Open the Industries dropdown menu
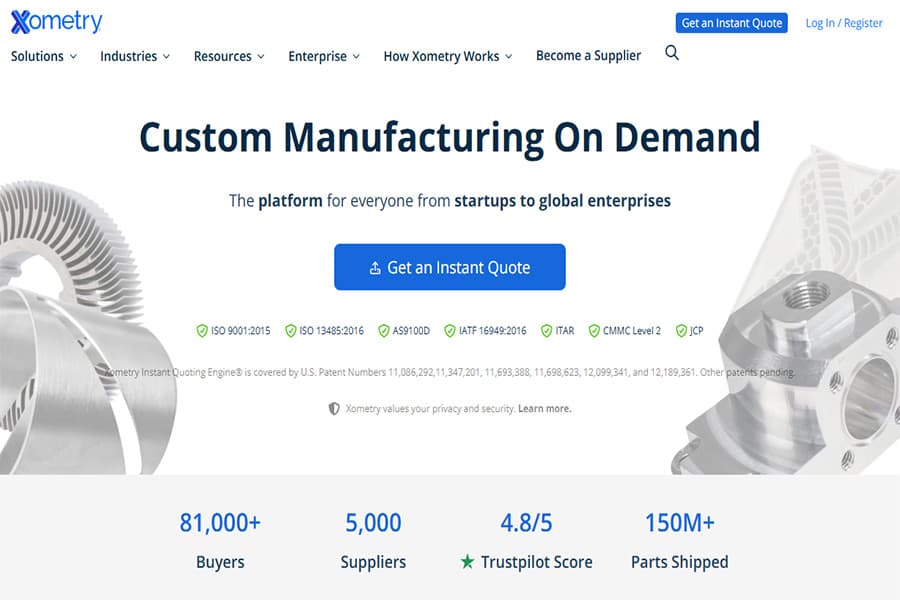The height and width of the screenshot is (600, 900). [128, 57]
